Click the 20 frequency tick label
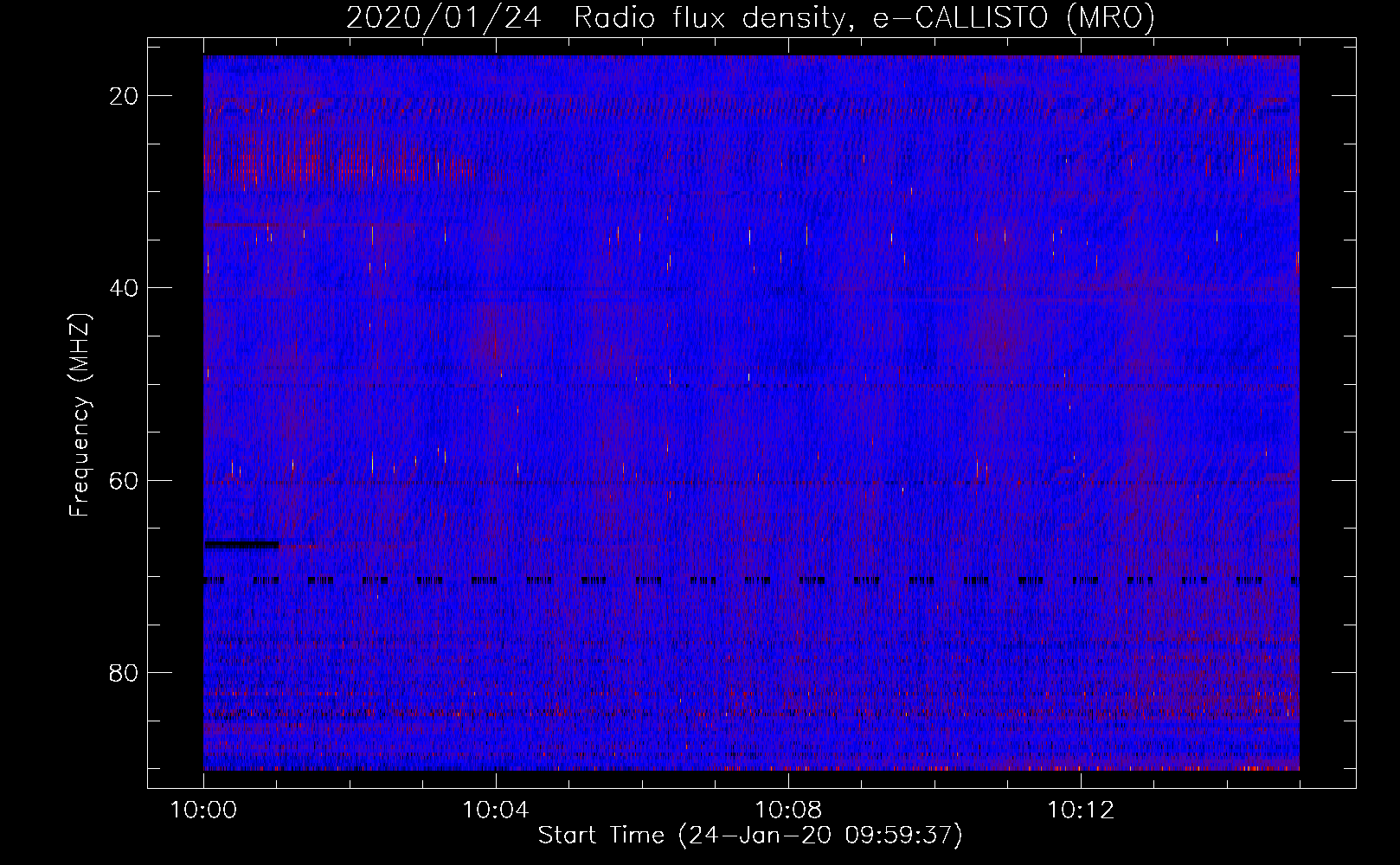 click(x=125, y=96)
